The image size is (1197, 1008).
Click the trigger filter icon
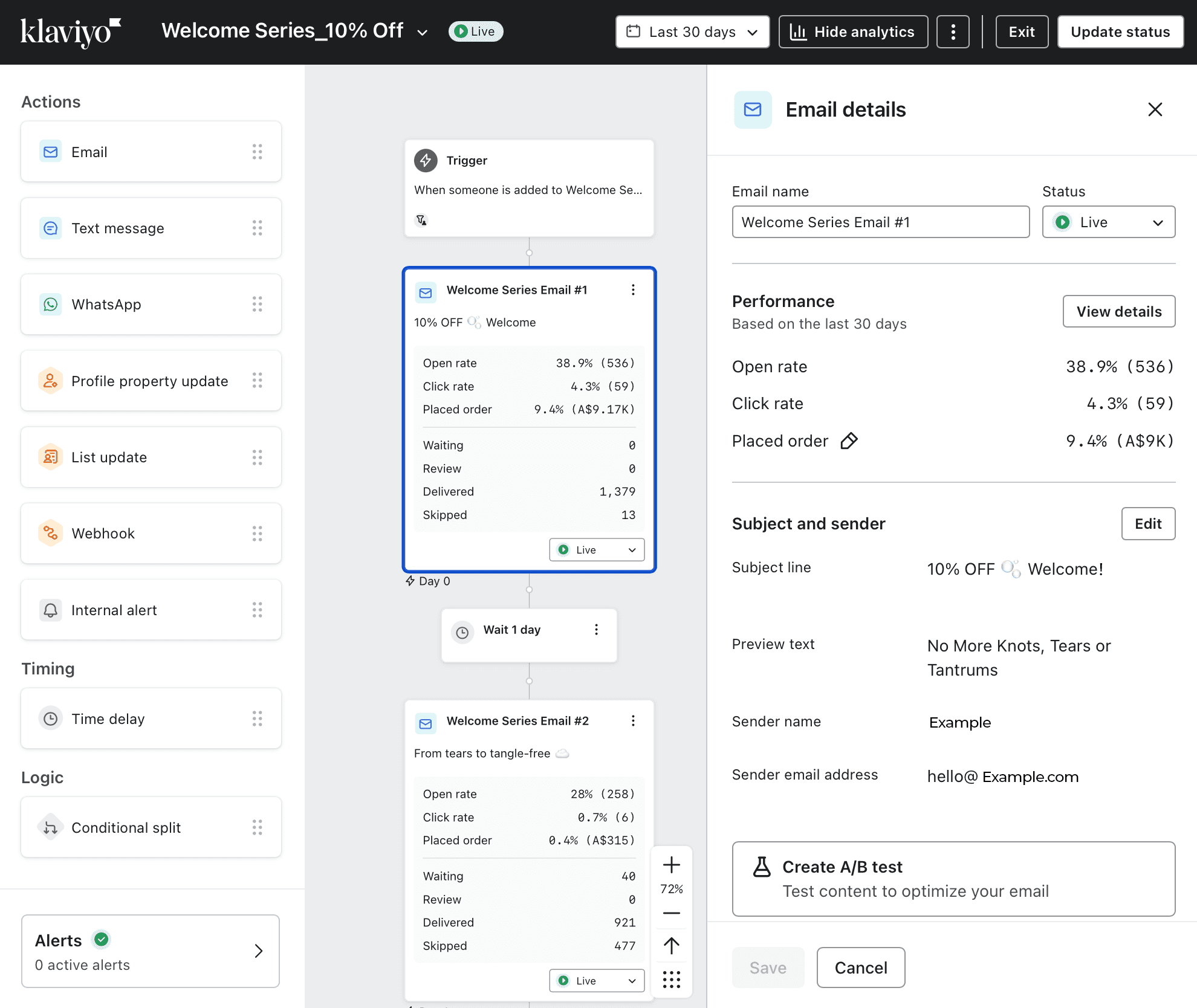coord(421,220)
